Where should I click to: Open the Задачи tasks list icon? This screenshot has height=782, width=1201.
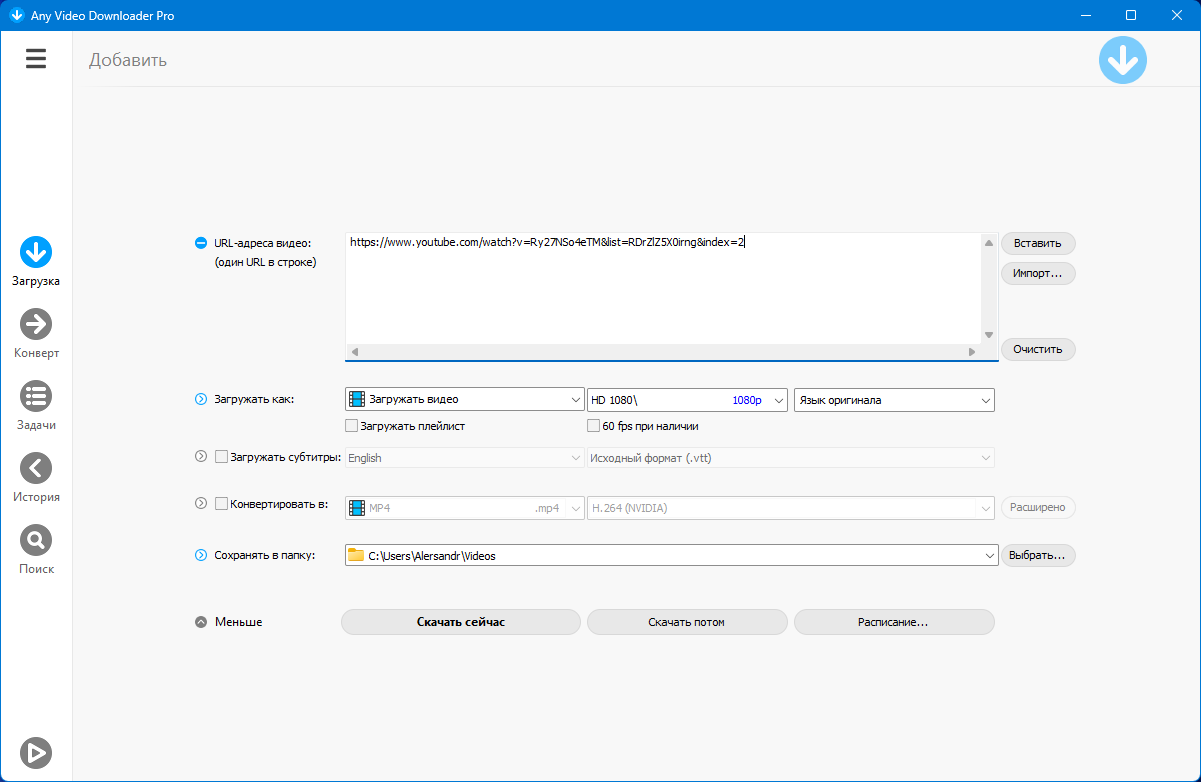click(x=36, y=396)
